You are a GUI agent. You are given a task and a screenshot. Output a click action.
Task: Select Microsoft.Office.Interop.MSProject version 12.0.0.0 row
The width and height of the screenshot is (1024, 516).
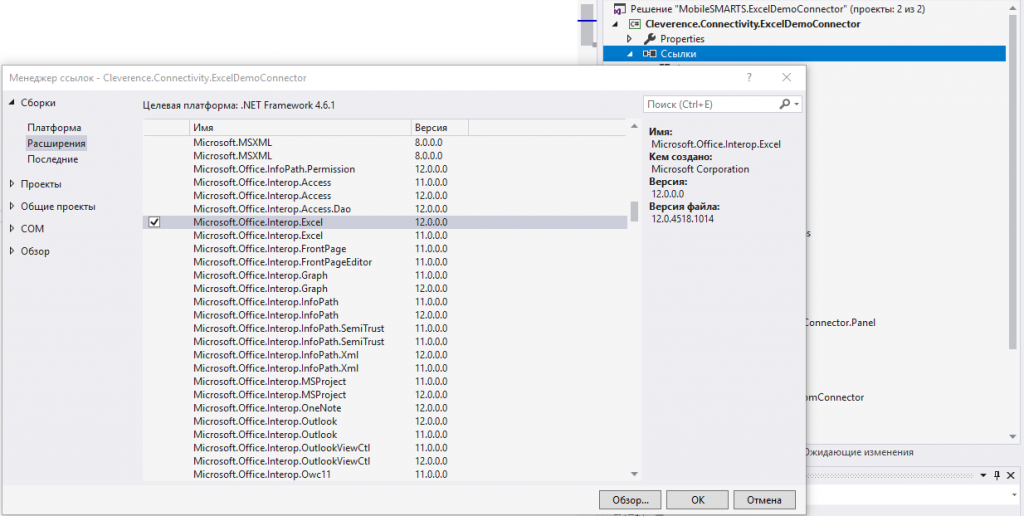(385, 395)
